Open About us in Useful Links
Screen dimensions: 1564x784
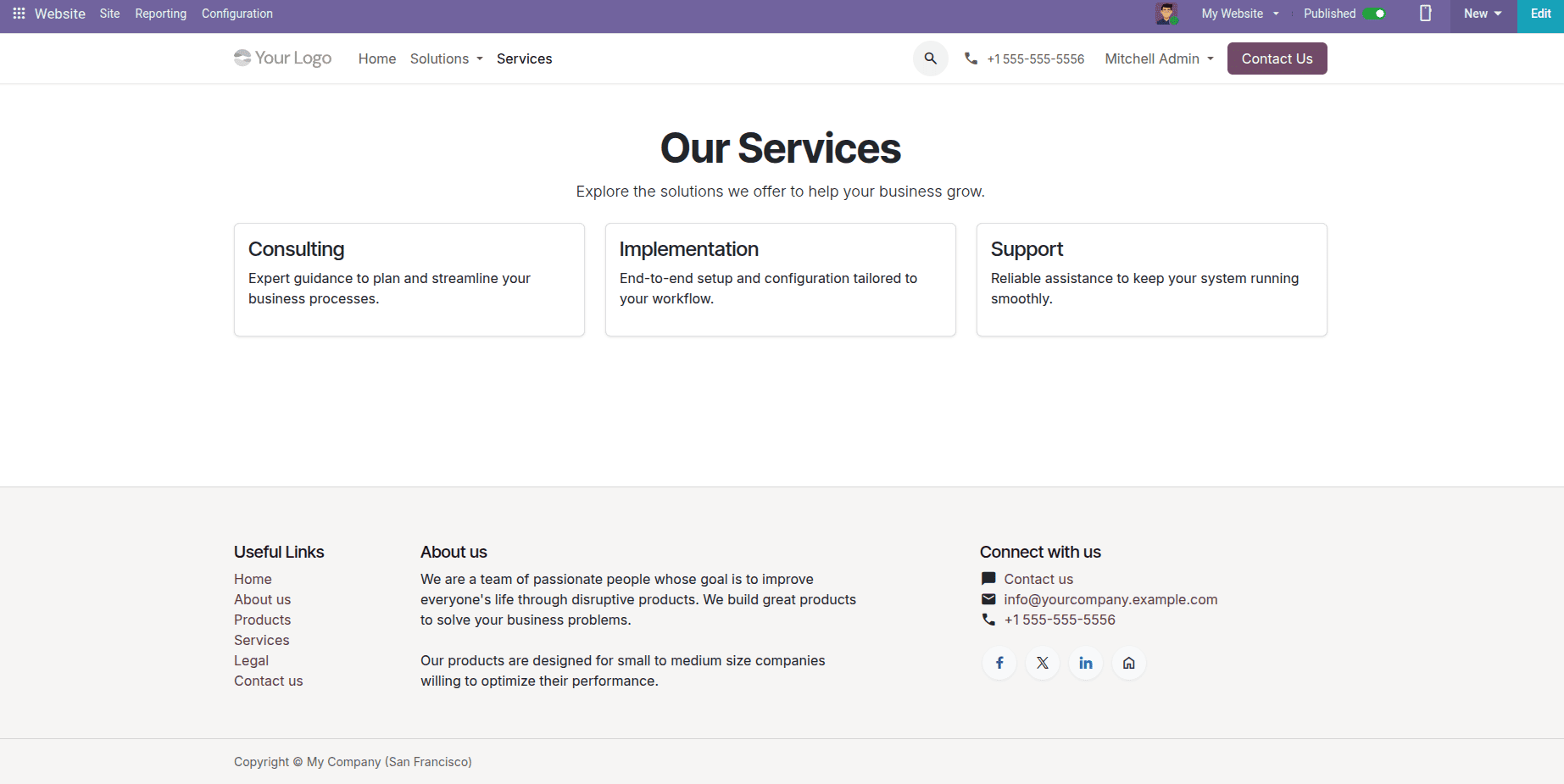[x=262, y=599]
